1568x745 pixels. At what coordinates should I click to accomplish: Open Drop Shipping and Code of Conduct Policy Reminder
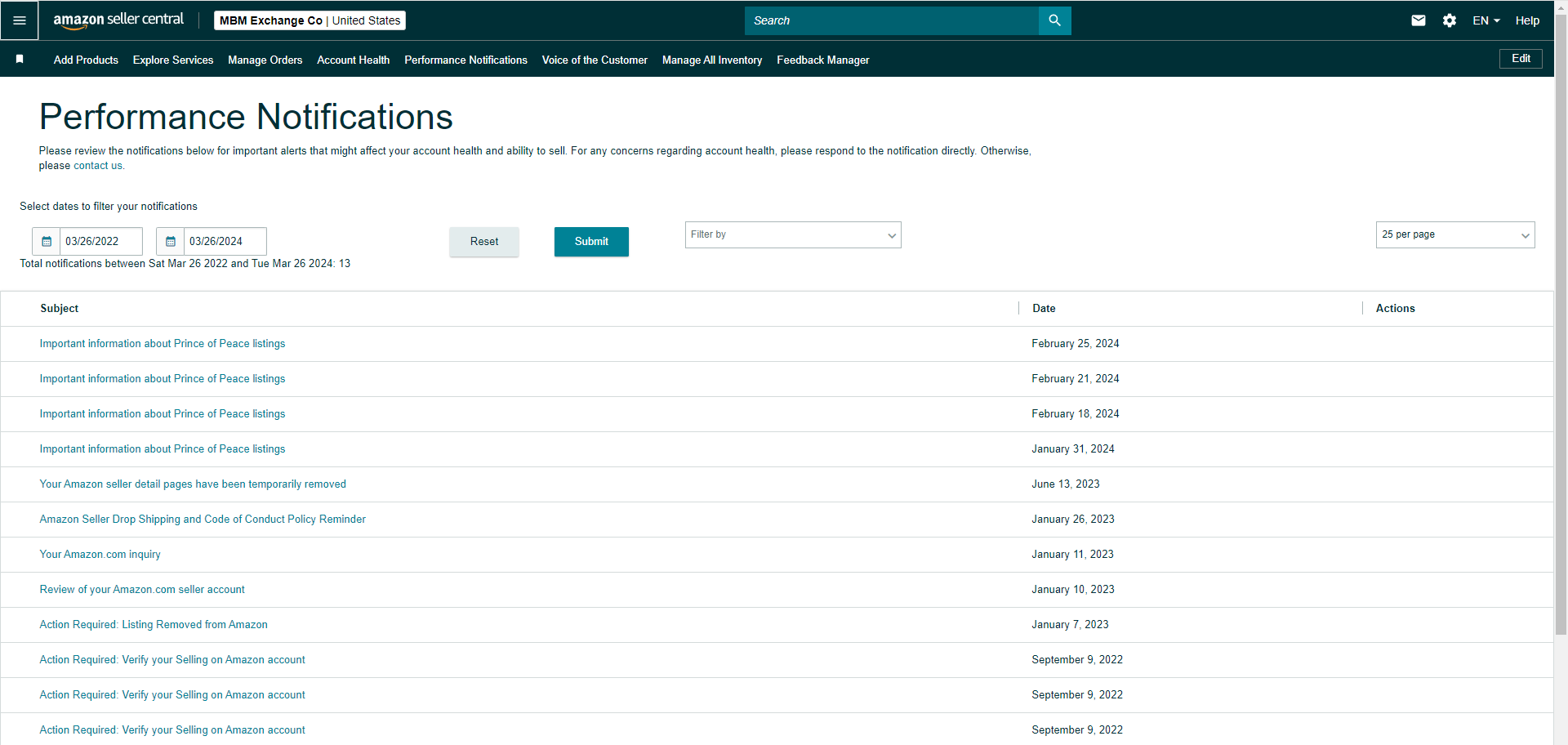click(203, 520)
